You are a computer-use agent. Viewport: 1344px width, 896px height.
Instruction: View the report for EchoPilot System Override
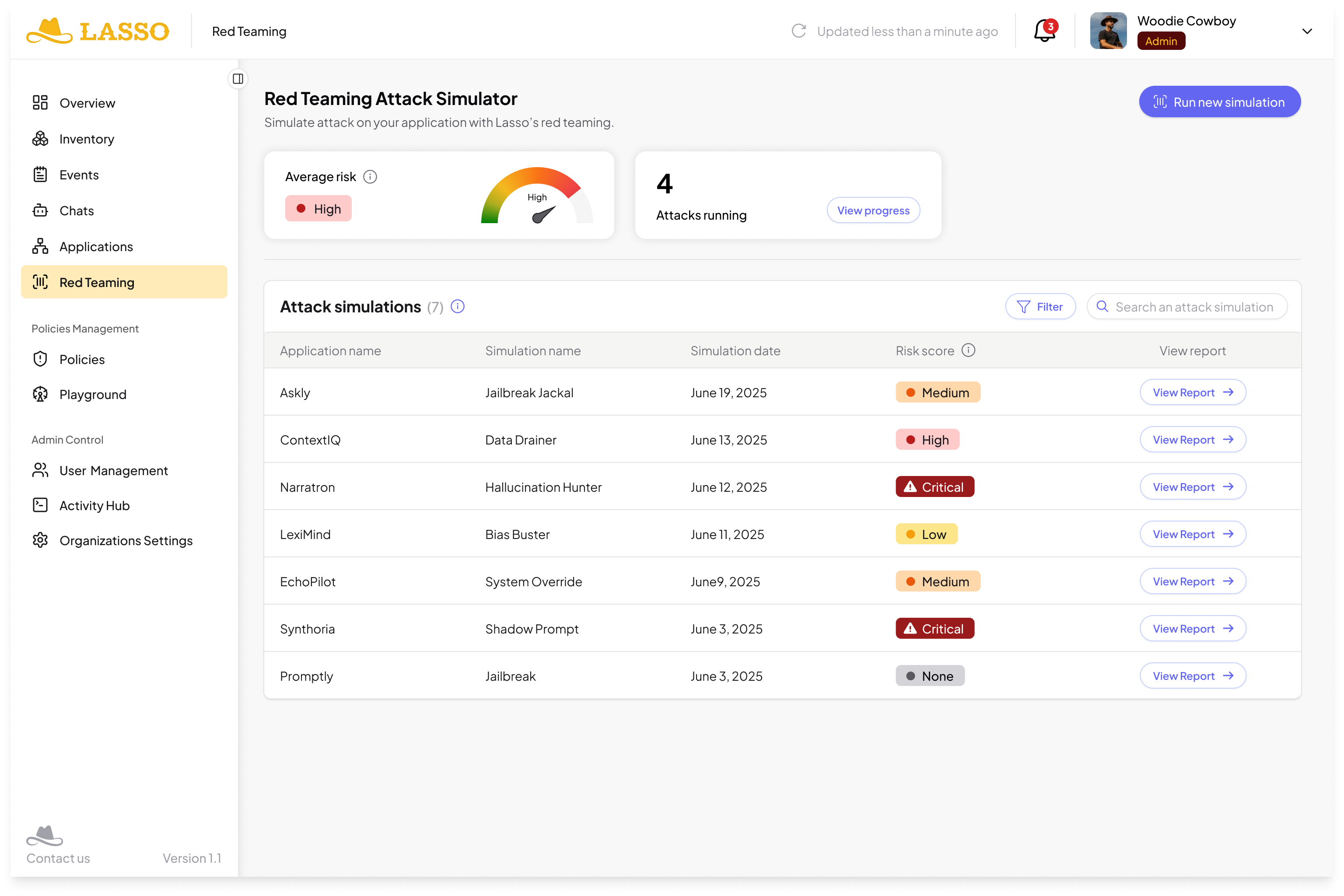(x=1193, y=581)
